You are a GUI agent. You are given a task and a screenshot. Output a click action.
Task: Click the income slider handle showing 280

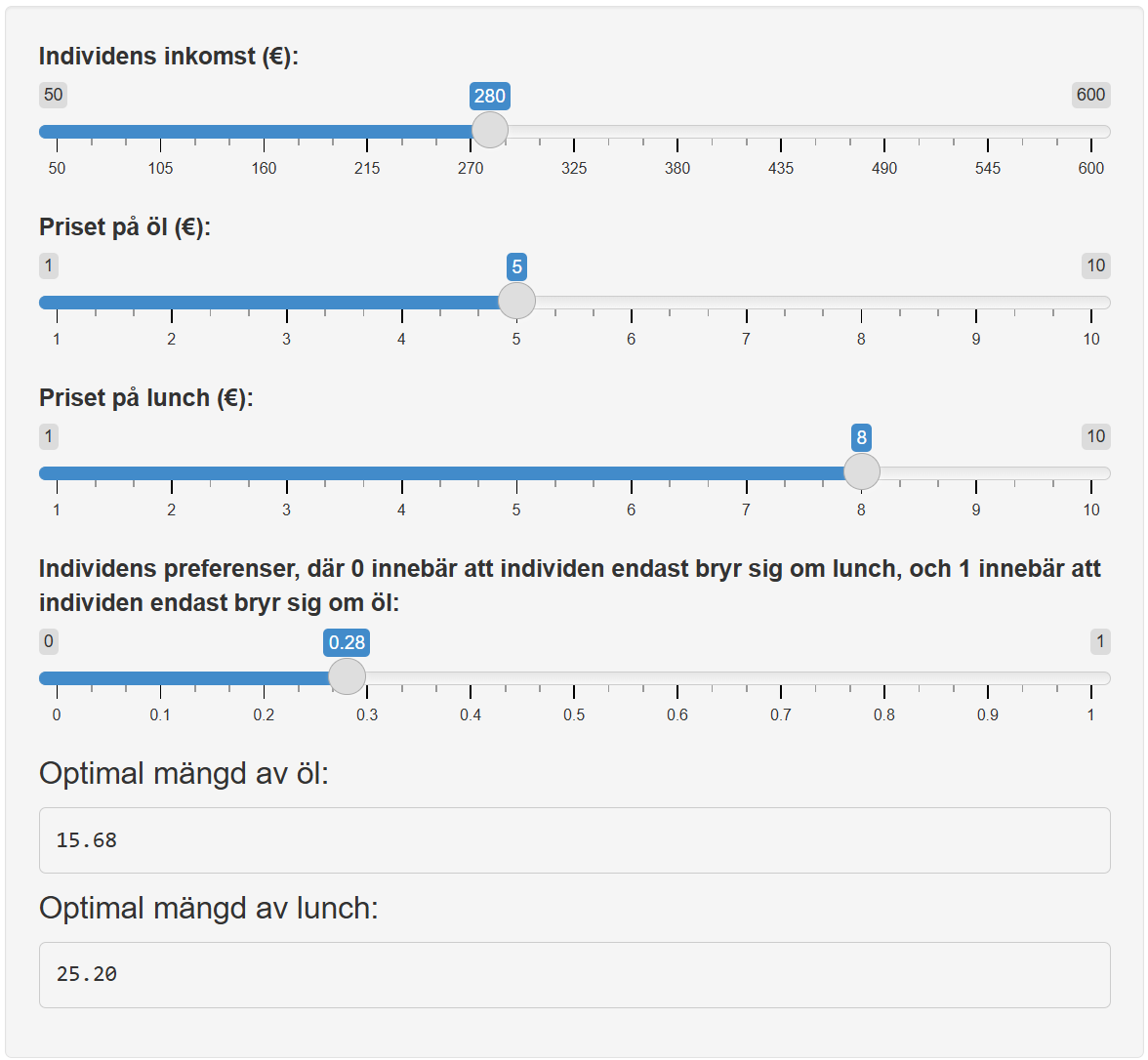[x=488, y=129]
